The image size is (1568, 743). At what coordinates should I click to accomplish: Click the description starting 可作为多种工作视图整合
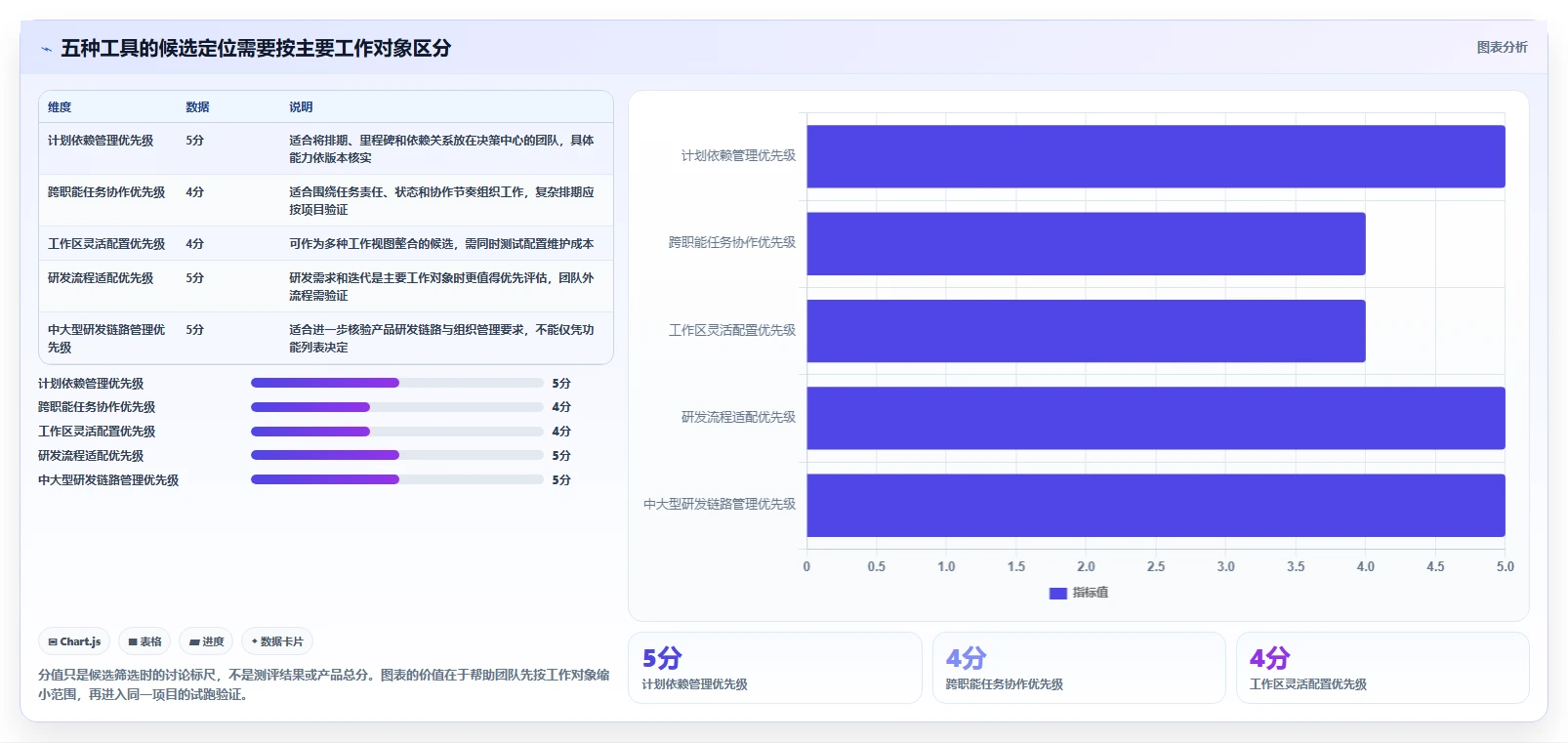(441, 244)
